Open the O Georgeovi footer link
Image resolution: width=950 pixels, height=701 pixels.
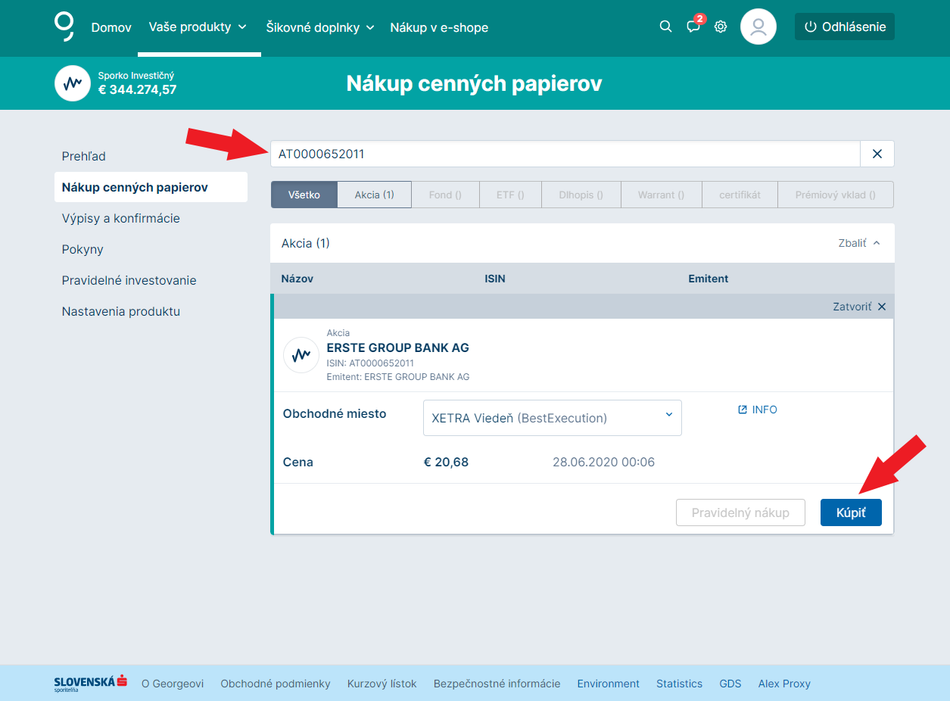coord(173,683)
